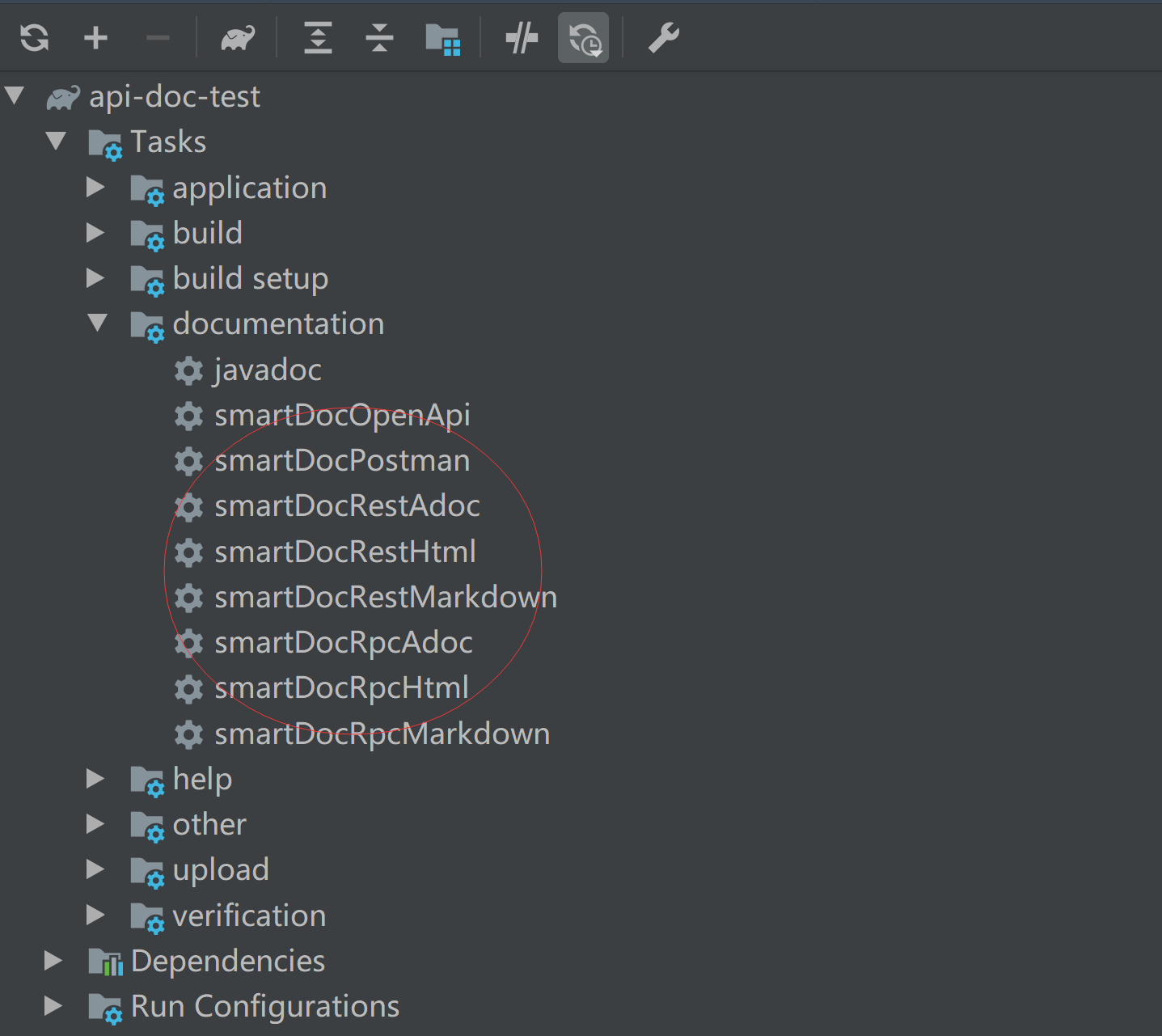Remove the project with the minus icon
The image size is (1162, 1036).
[158, 38]
